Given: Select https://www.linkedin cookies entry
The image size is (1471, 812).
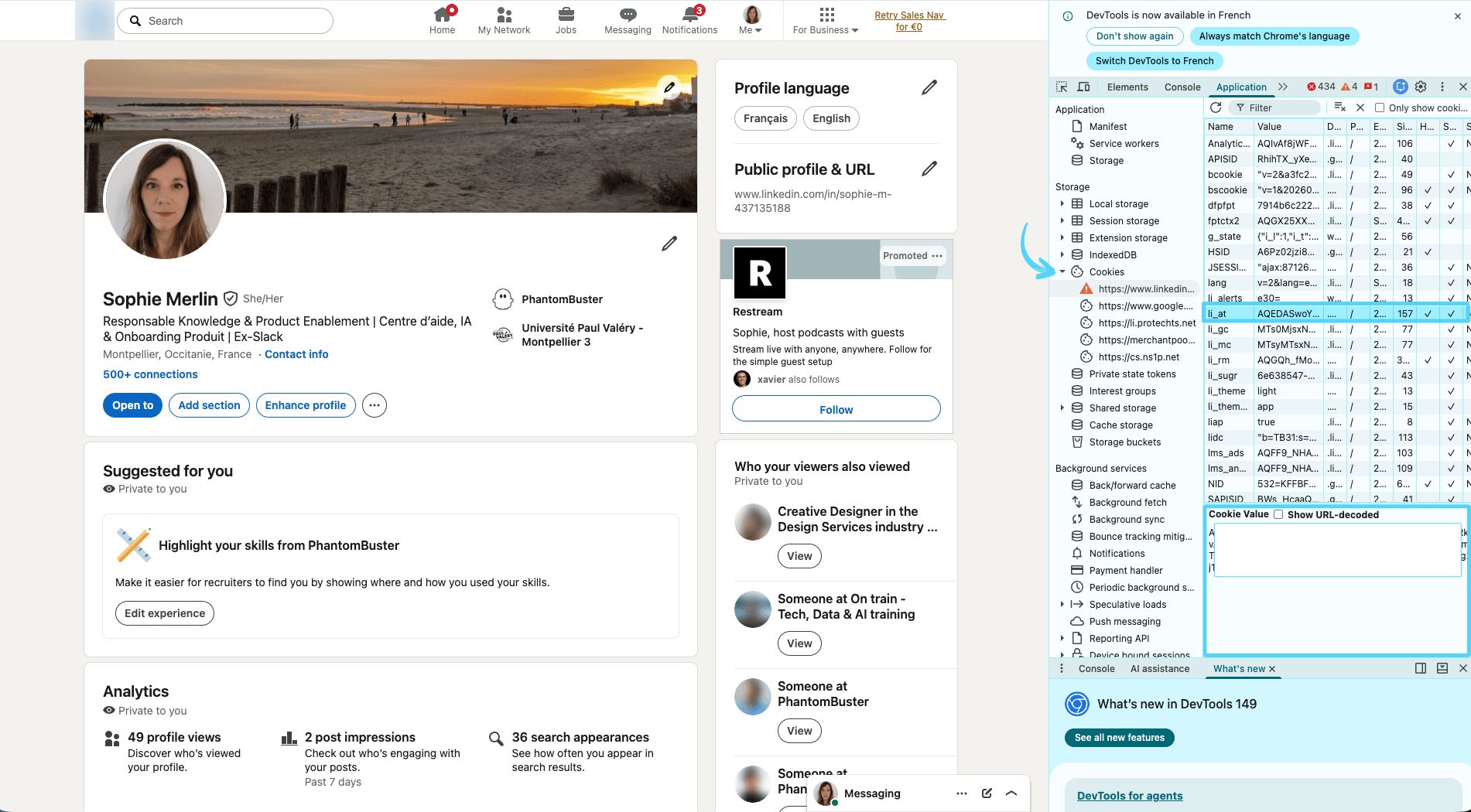Looking at the screenshot, I should point(1146,289).
